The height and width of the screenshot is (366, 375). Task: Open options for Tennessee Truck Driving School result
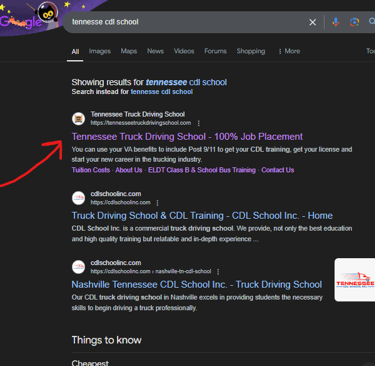coord(199,123)
